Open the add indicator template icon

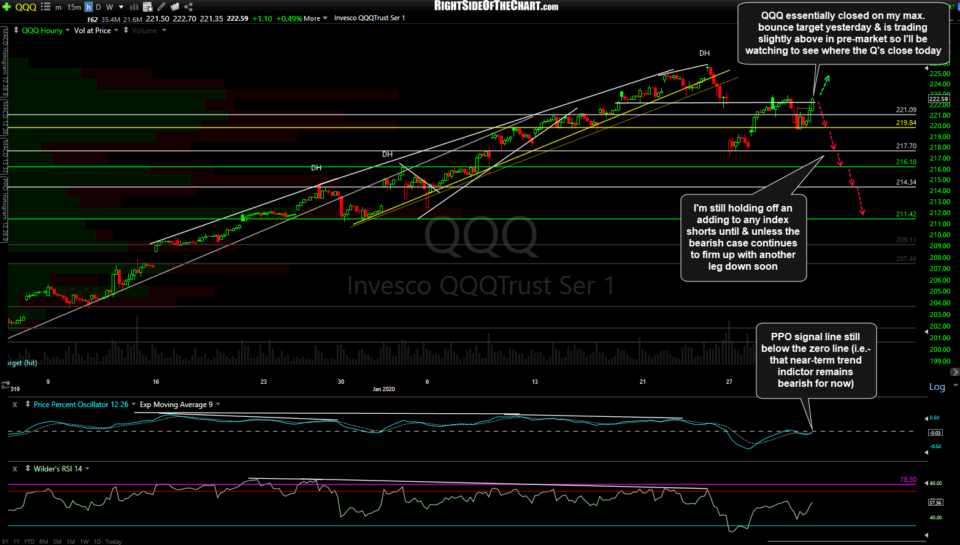click(148, 7)
